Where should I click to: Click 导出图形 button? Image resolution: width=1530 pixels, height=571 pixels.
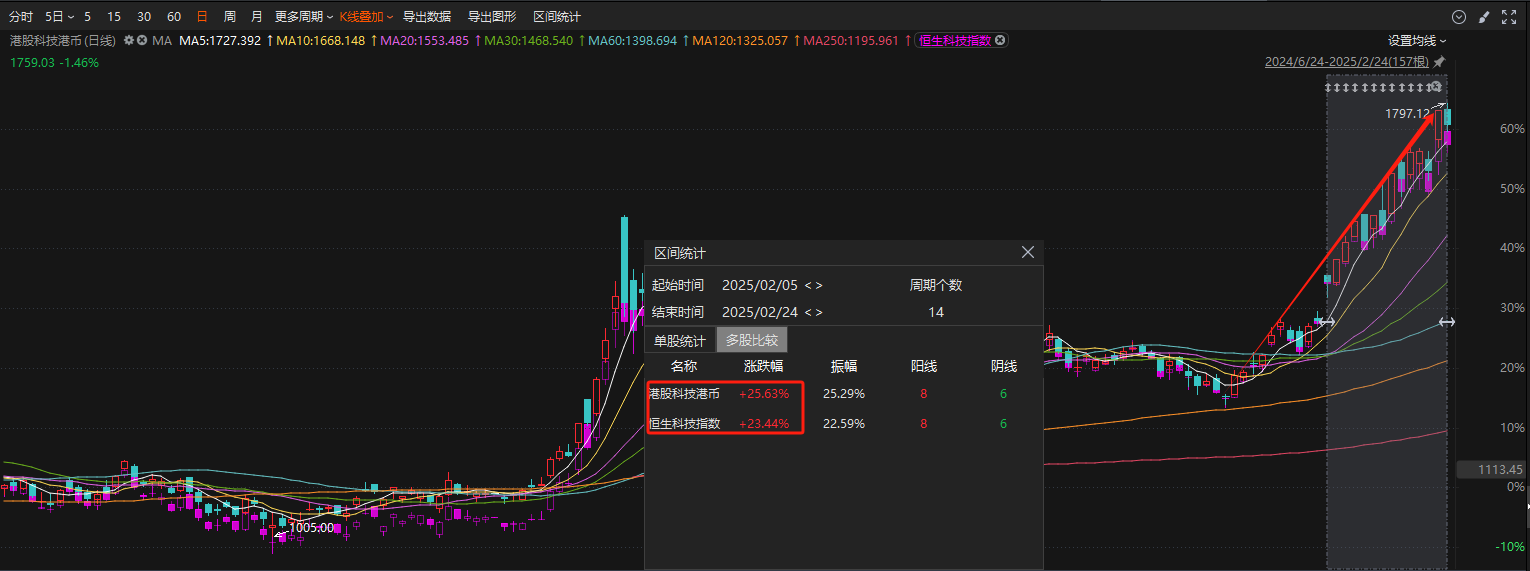coord(492,17)
